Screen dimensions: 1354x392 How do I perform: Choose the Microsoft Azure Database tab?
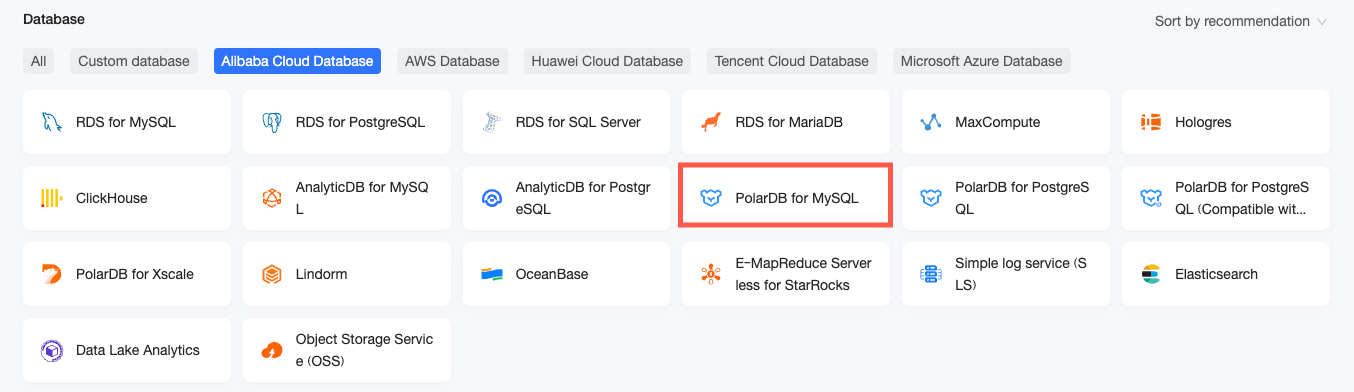tap(982, 61)
